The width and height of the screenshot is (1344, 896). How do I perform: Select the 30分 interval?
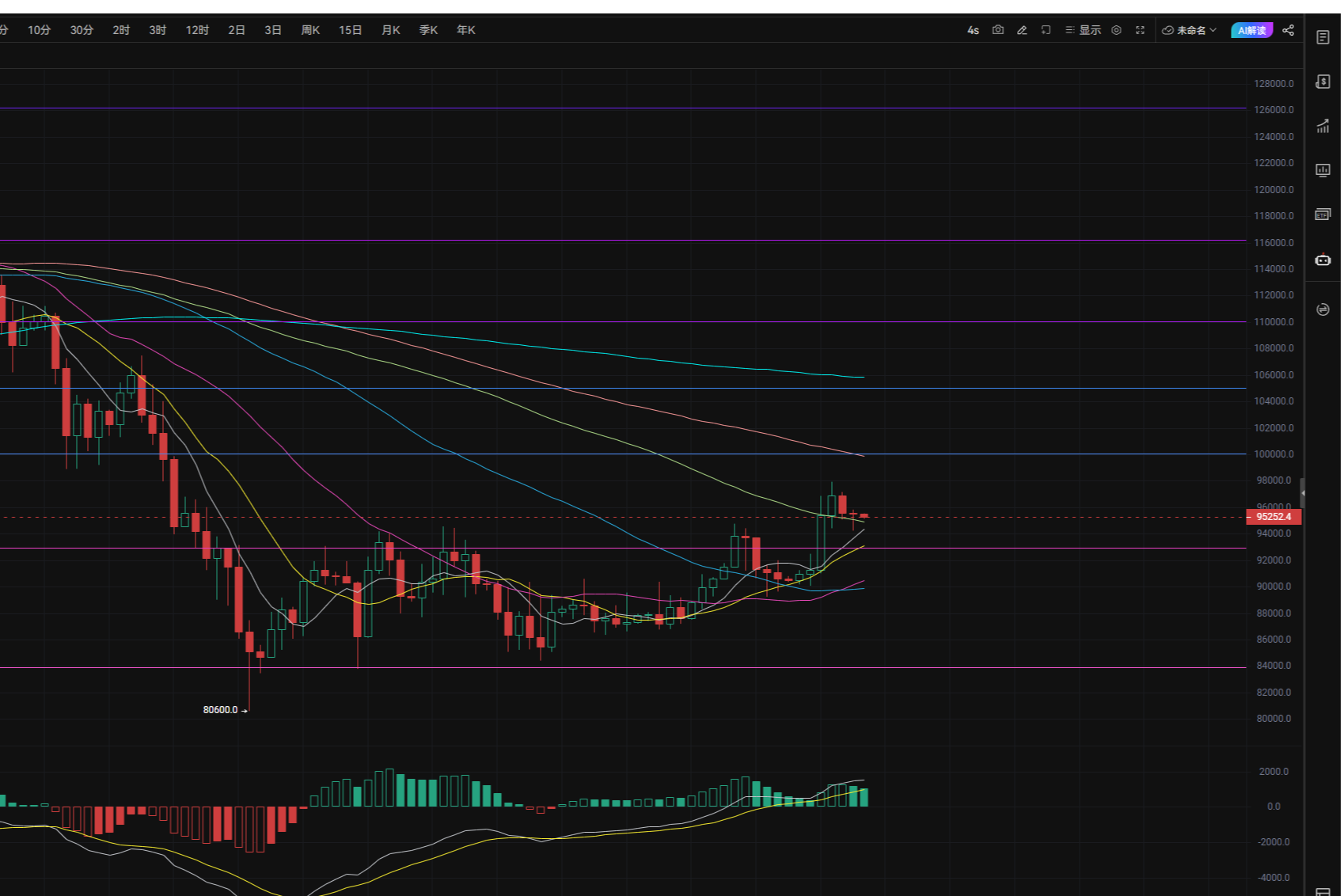tap(82, 30)
